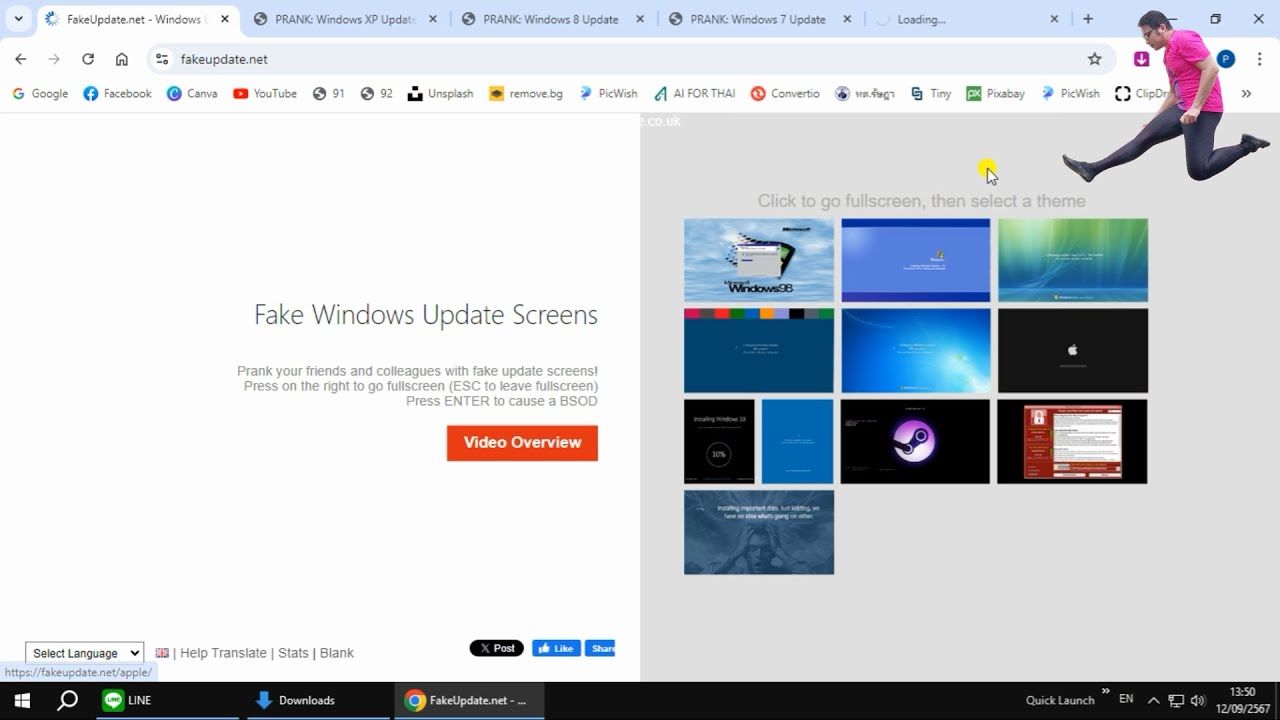Screen dimensions: 1280x720
Task: Open volume control in system tray
Action: 1198,700
